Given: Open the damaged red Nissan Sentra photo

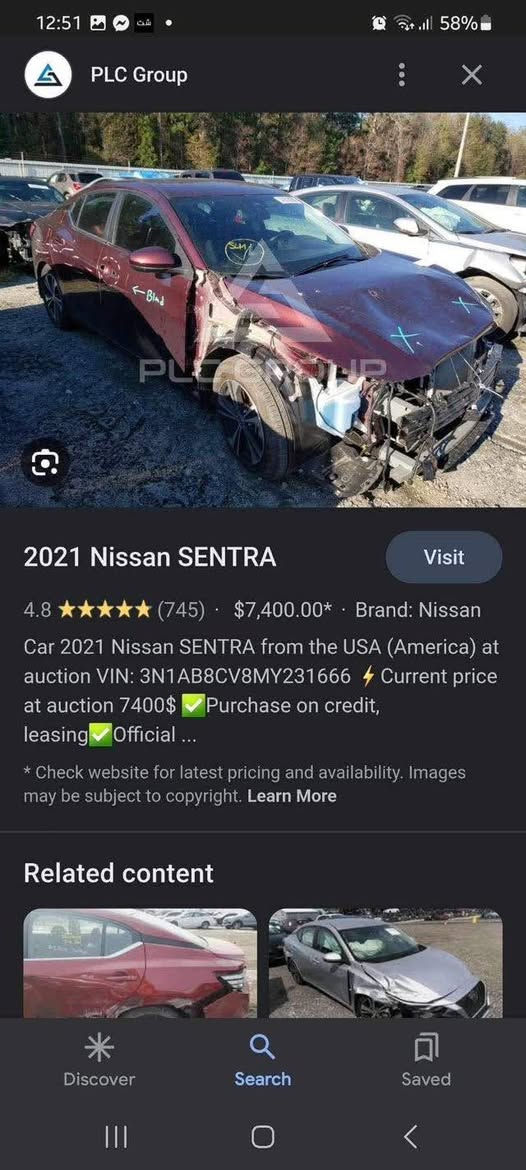Looking at the screenshot, I should pos(263,310).
